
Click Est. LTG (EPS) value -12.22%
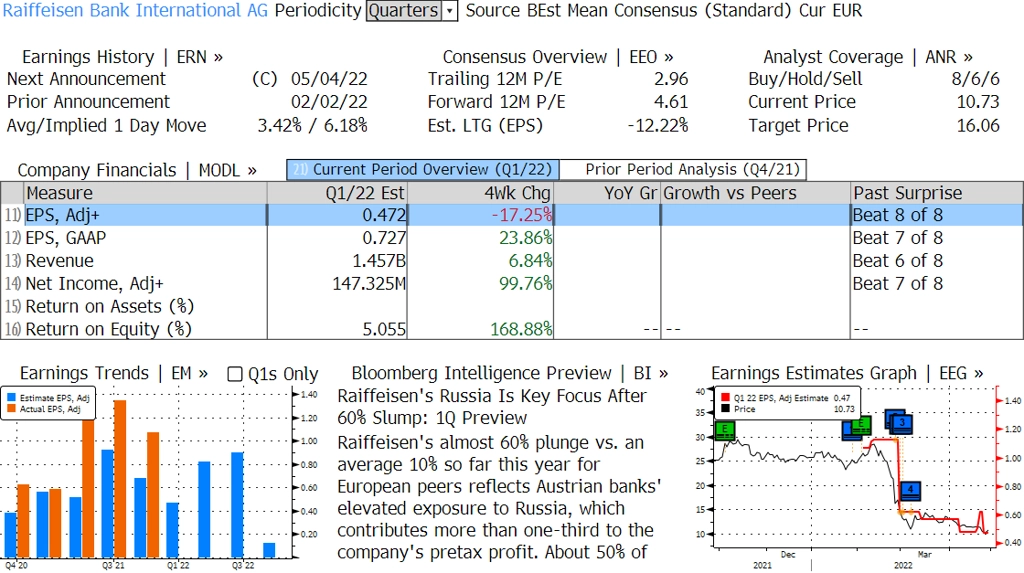coord(658,125)
